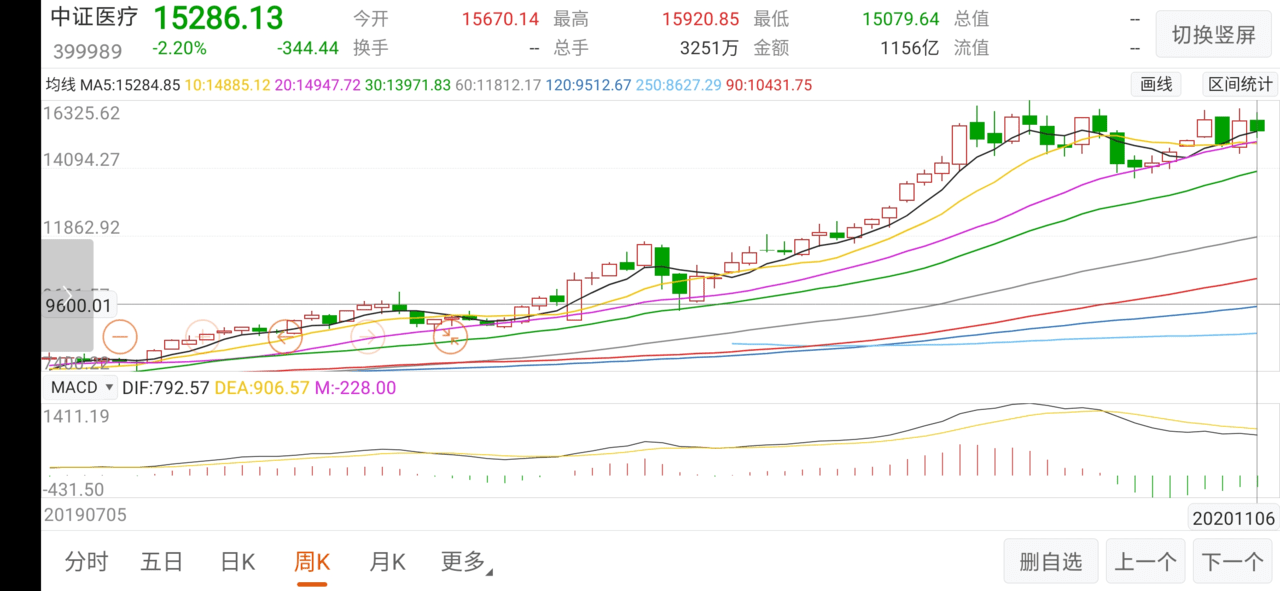
Task: Open the 更多 period options menu
Action: (466, 562)
